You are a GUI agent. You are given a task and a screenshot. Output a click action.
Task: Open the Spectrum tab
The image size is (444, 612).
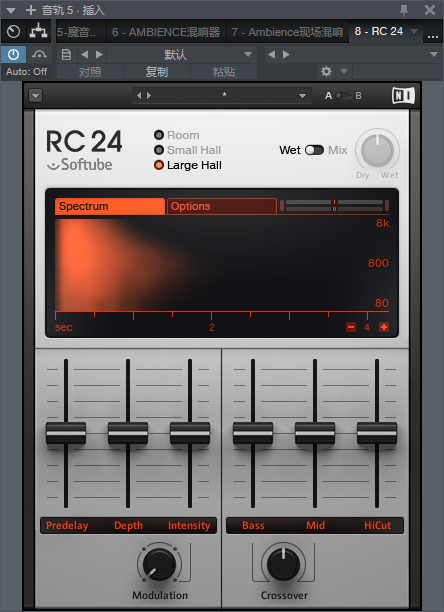110,206
